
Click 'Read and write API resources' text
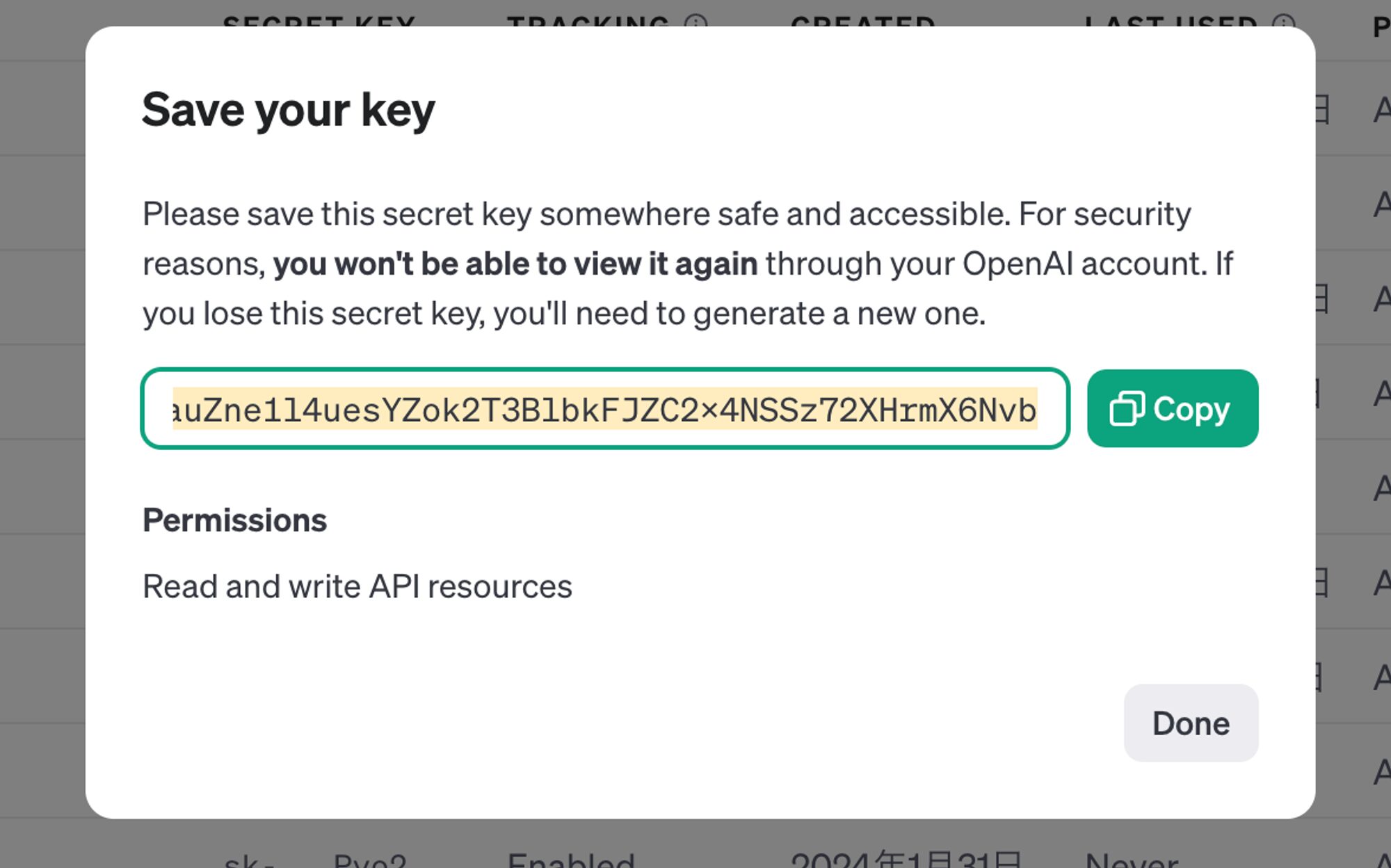[357, 586]
